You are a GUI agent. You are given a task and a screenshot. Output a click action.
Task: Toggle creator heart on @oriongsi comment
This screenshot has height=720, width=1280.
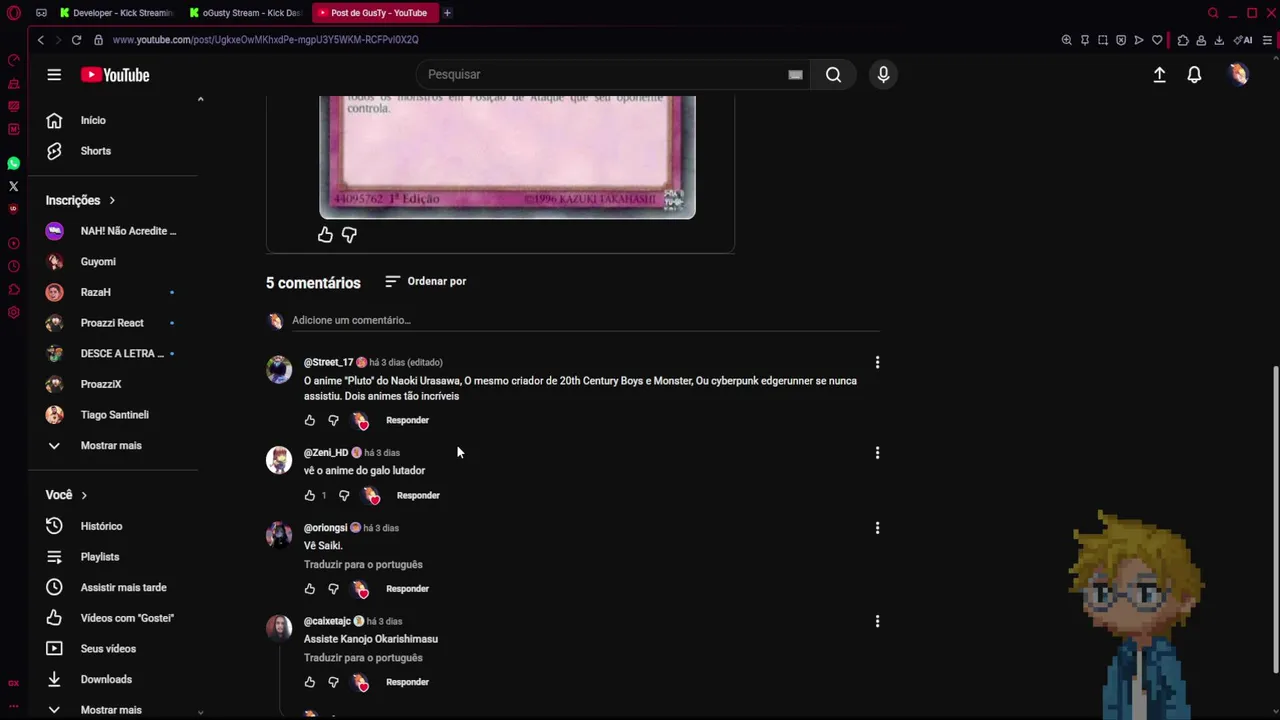[x=361, y=589]
